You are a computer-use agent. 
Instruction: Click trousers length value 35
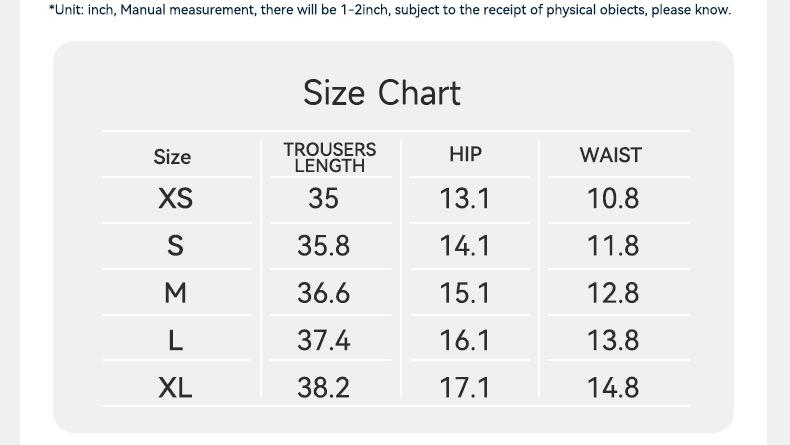click(x=323, y=198)
